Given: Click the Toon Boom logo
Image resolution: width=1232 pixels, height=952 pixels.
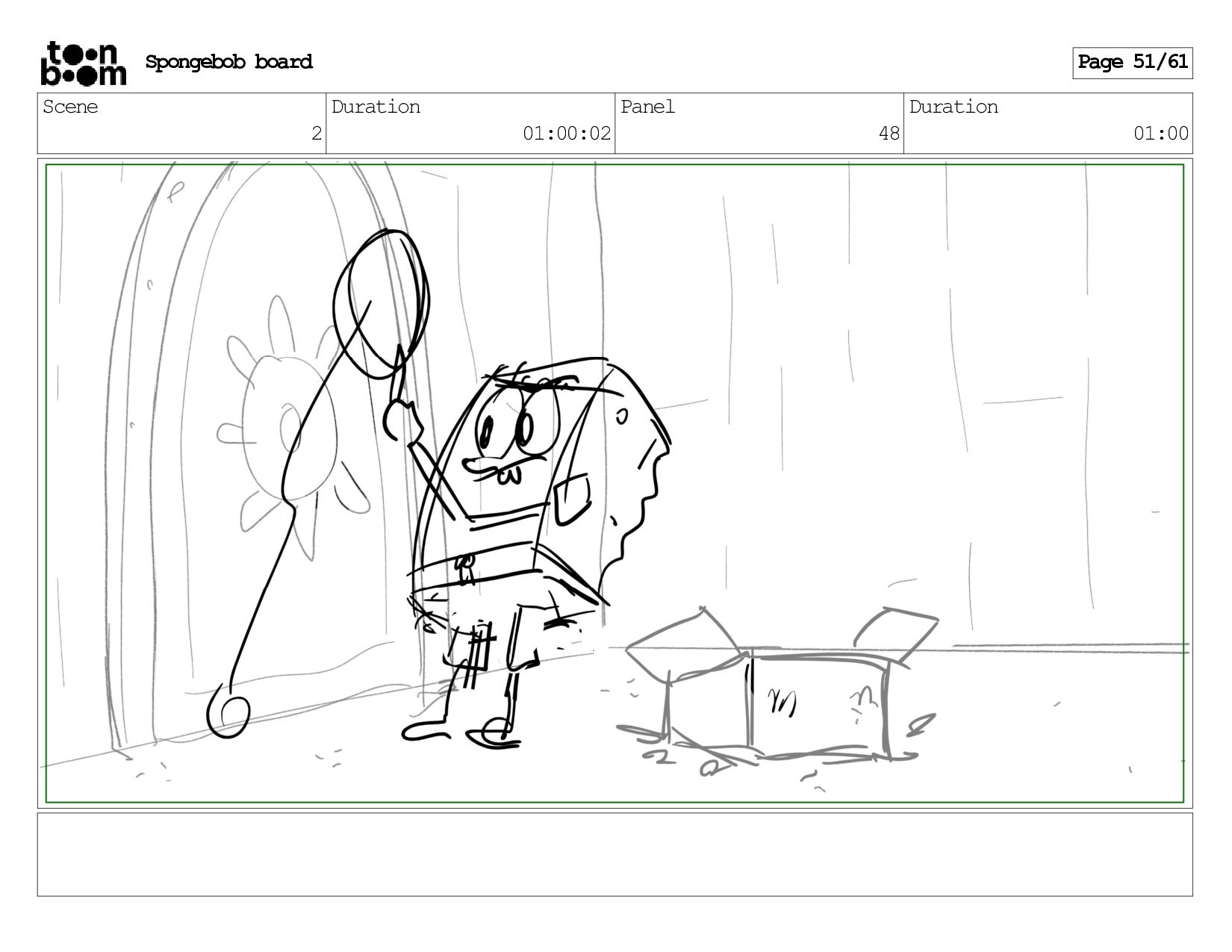Looking at the screenshot, I should (83, 63).
